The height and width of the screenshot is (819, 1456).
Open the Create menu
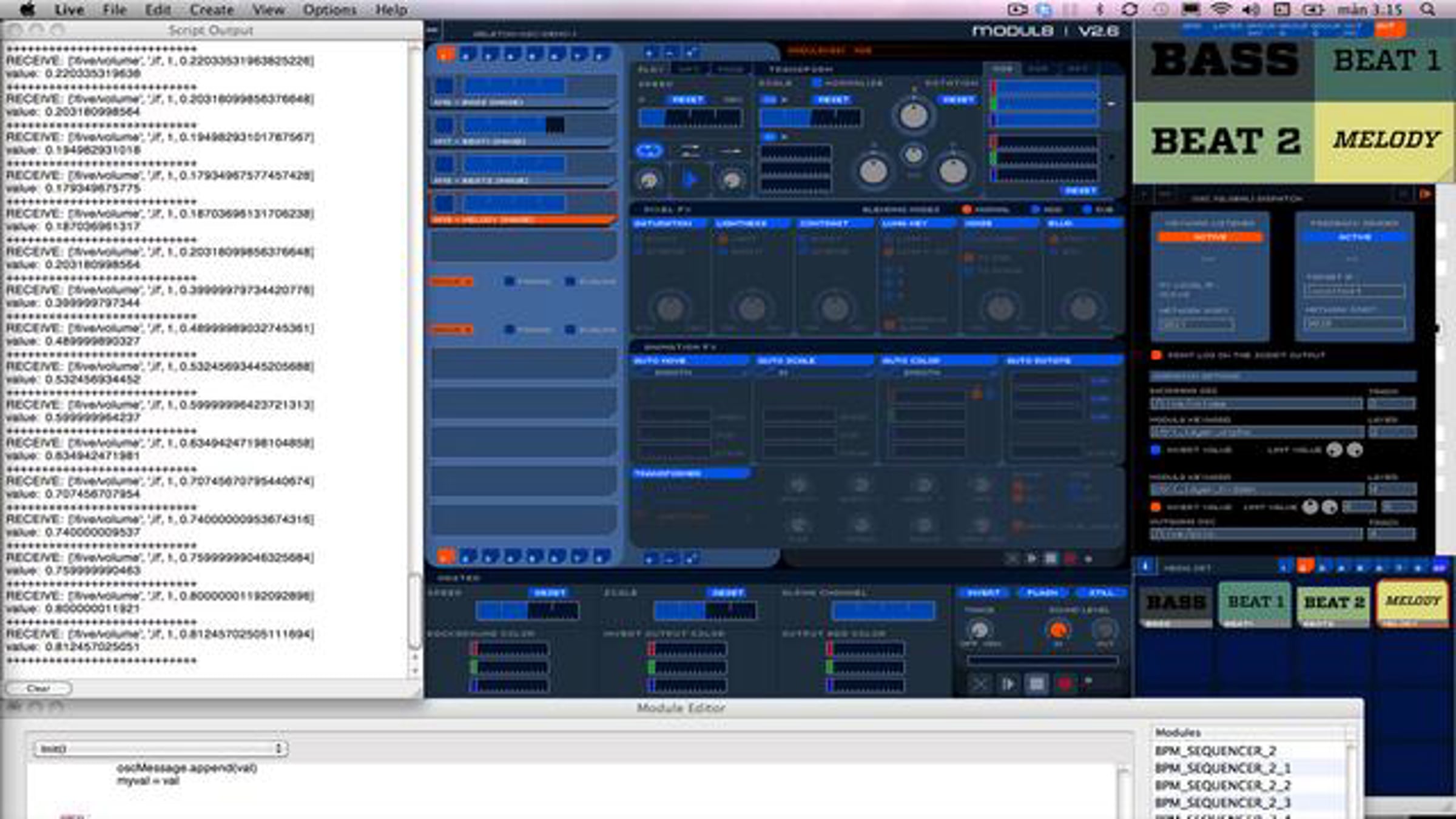212,10
